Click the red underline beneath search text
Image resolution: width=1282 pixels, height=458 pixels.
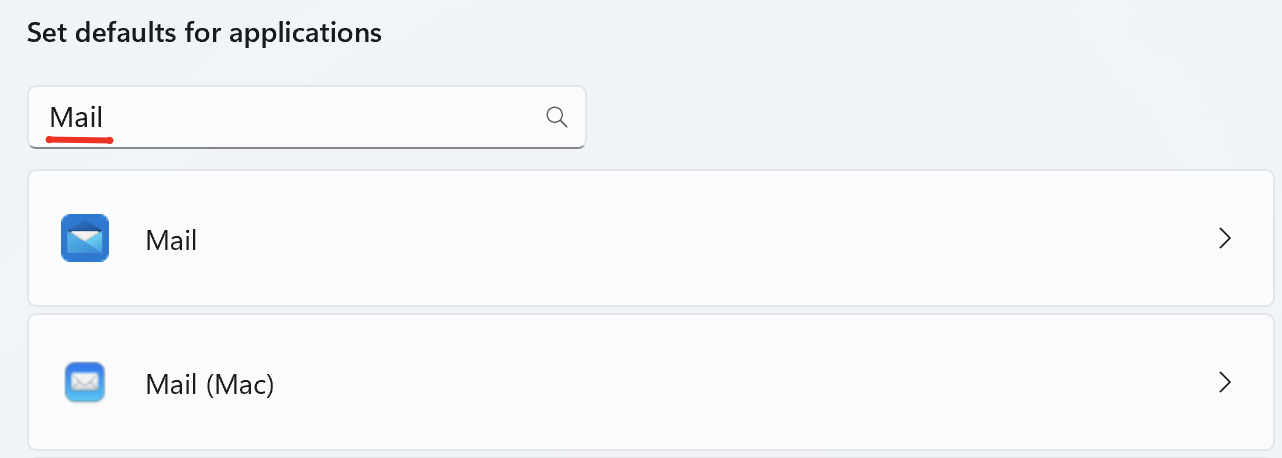point(79,140)
